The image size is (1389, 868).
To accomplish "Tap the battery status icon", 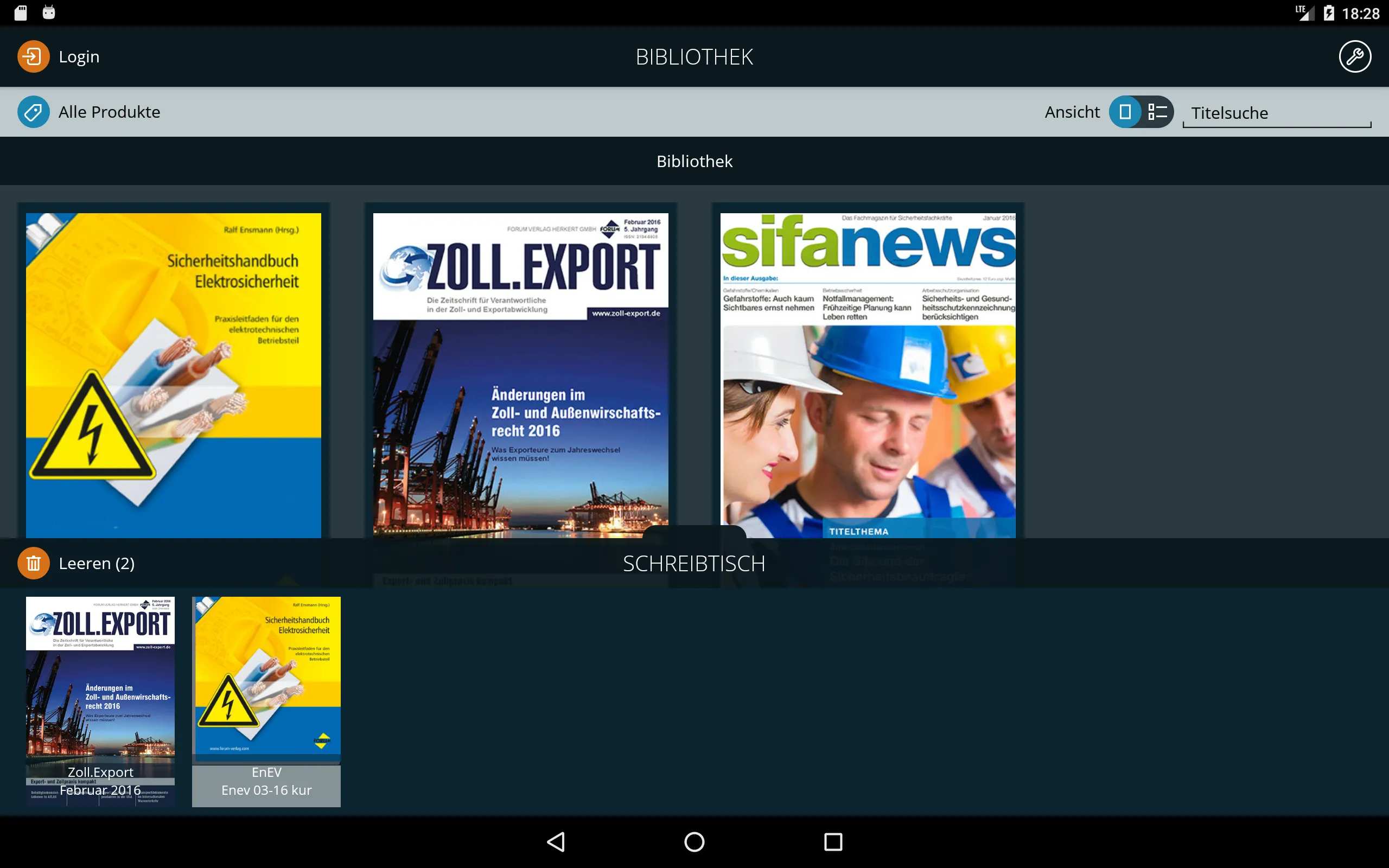I will coord(1328,12).
